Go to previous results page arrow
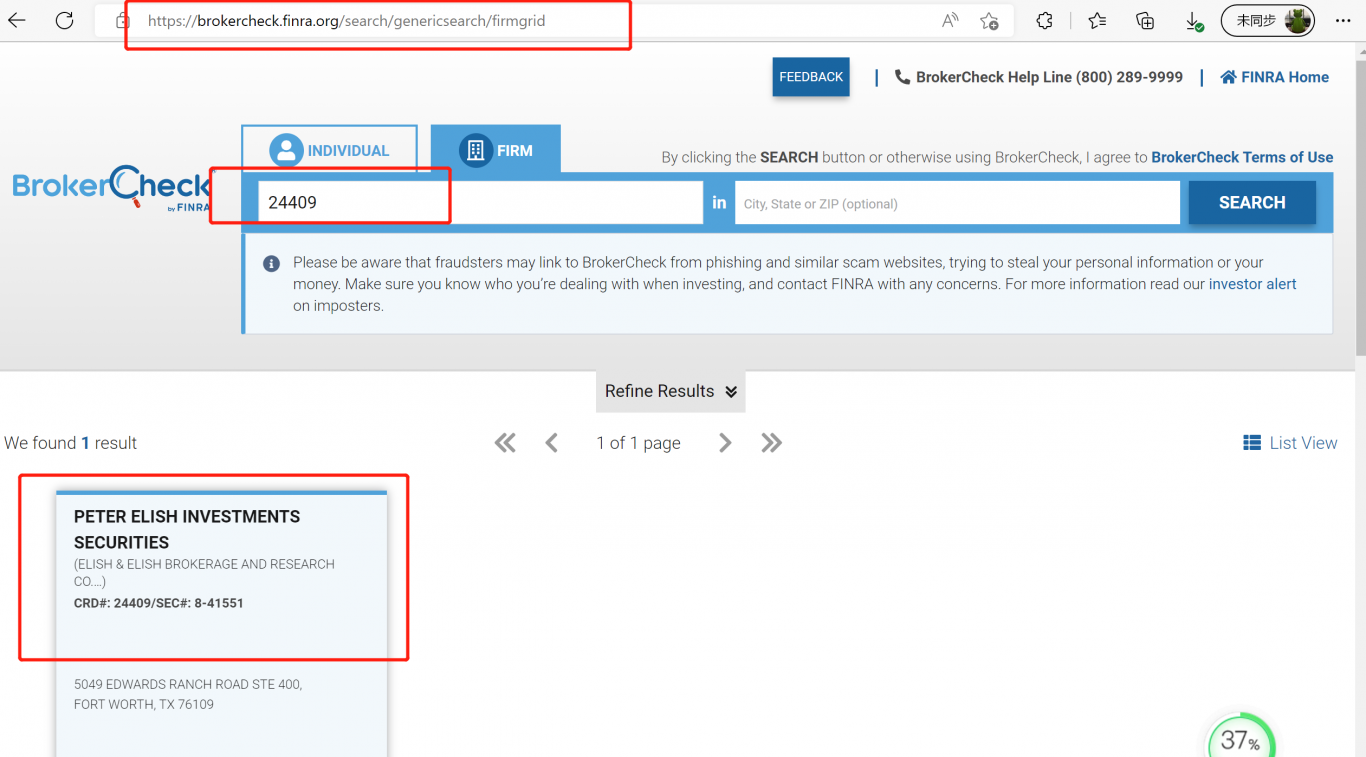The image size is (1366, 757). [x=551, y=443]
